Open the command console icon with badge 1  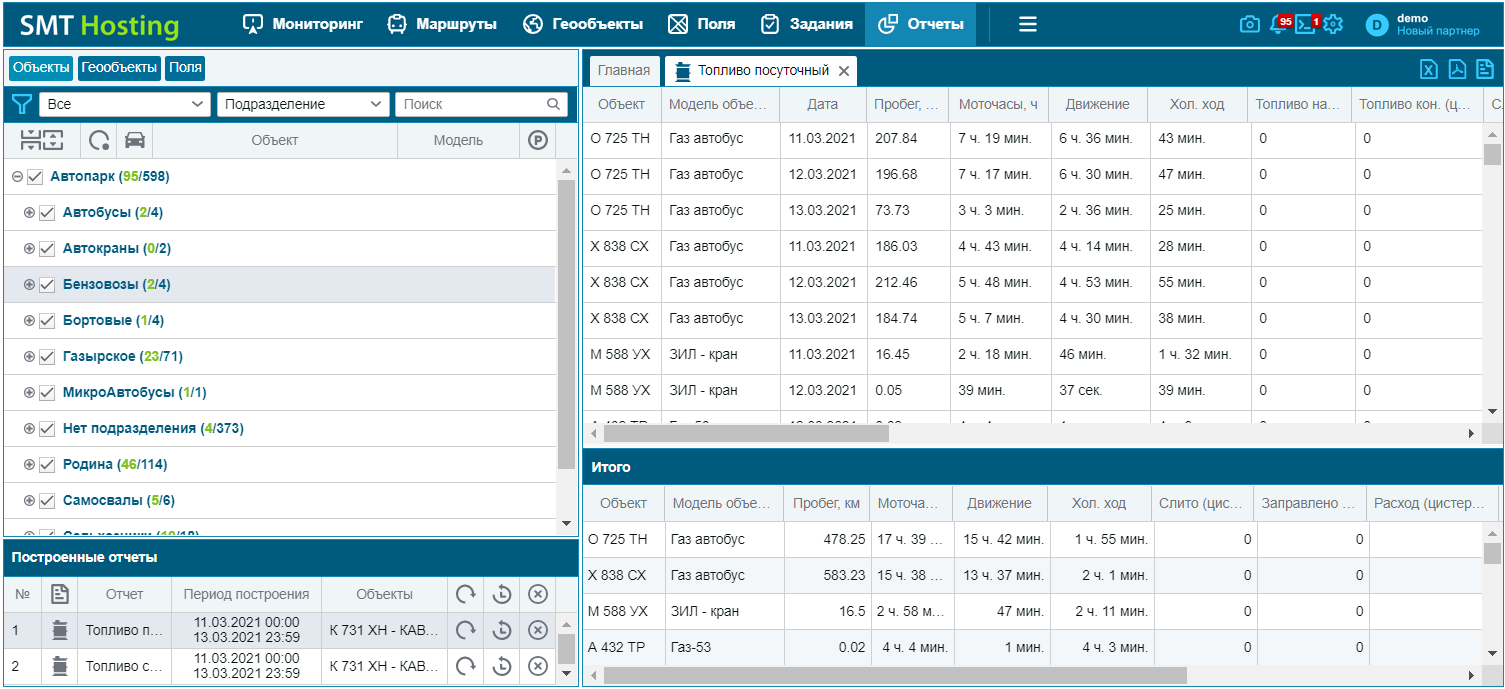(1306, 24)
